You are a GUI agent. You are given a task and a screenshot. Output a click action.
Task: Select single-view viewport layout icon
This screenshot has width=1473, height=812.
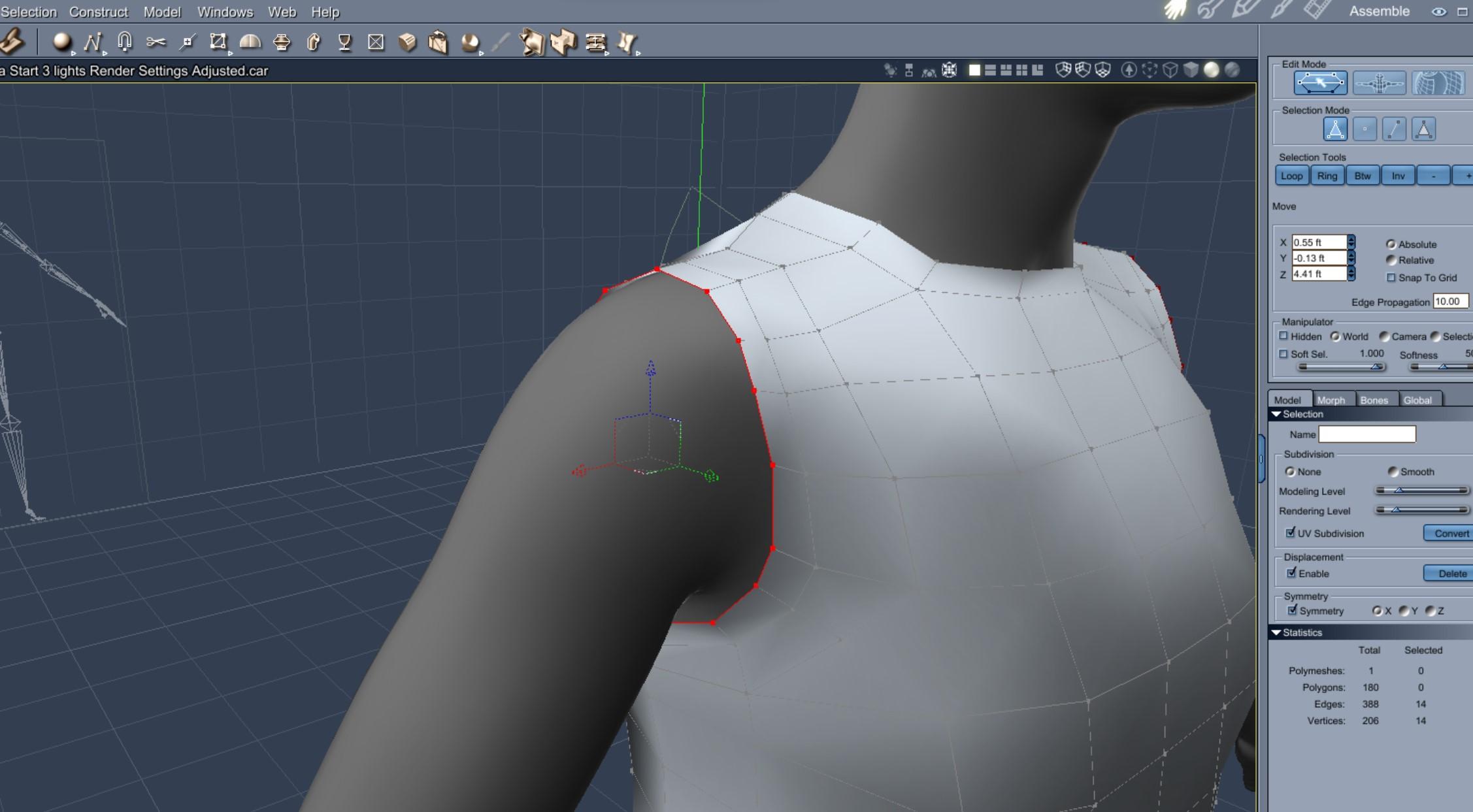(x=974, y=70)
